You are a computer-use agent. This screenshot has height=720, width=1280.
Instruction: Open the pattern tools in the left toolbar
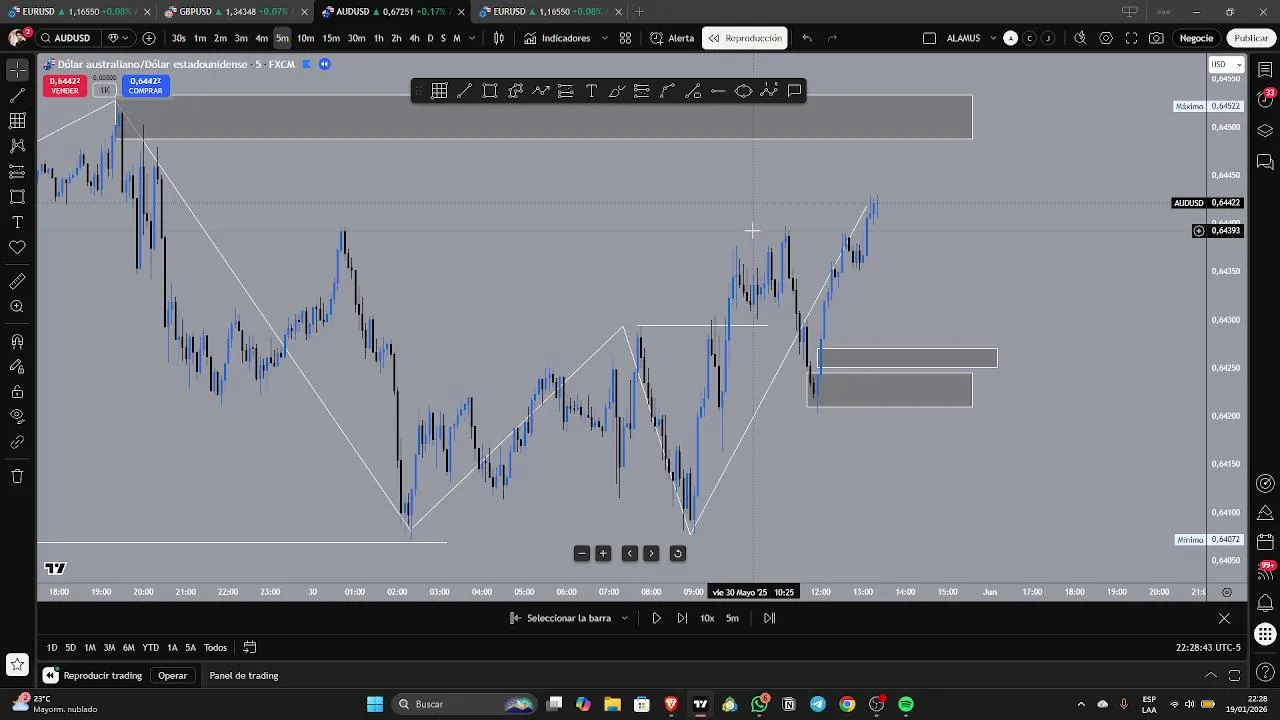pos(17,146)
